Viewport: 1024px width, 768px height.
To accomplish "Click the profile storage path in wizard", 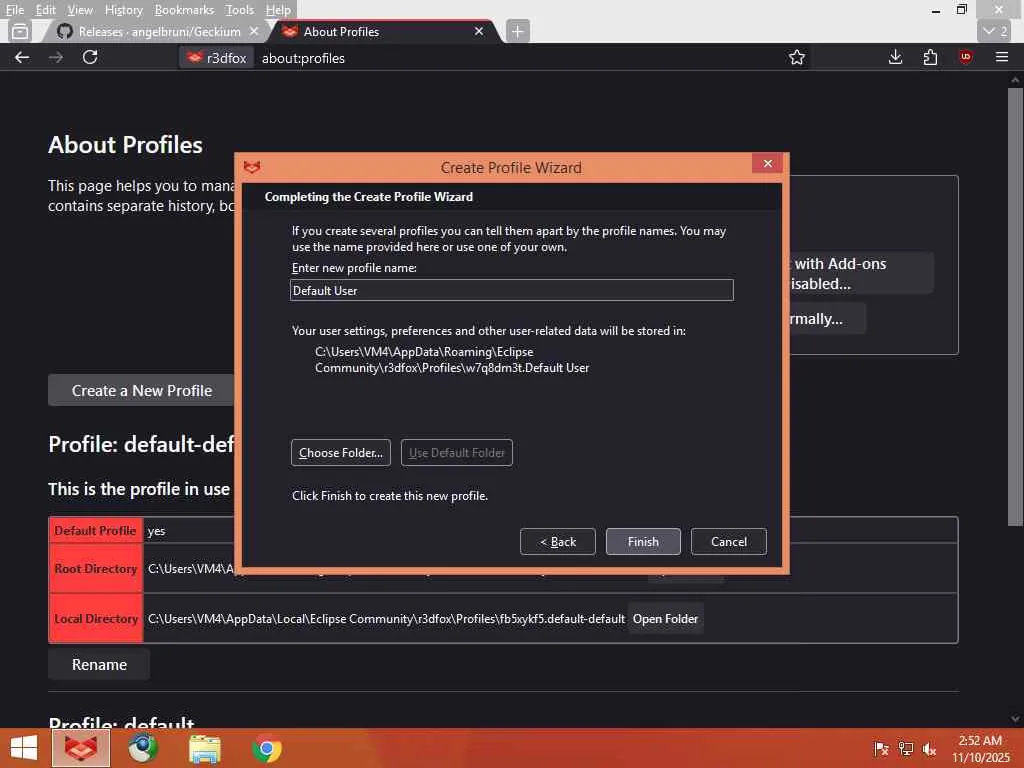I will pos(452,360).
